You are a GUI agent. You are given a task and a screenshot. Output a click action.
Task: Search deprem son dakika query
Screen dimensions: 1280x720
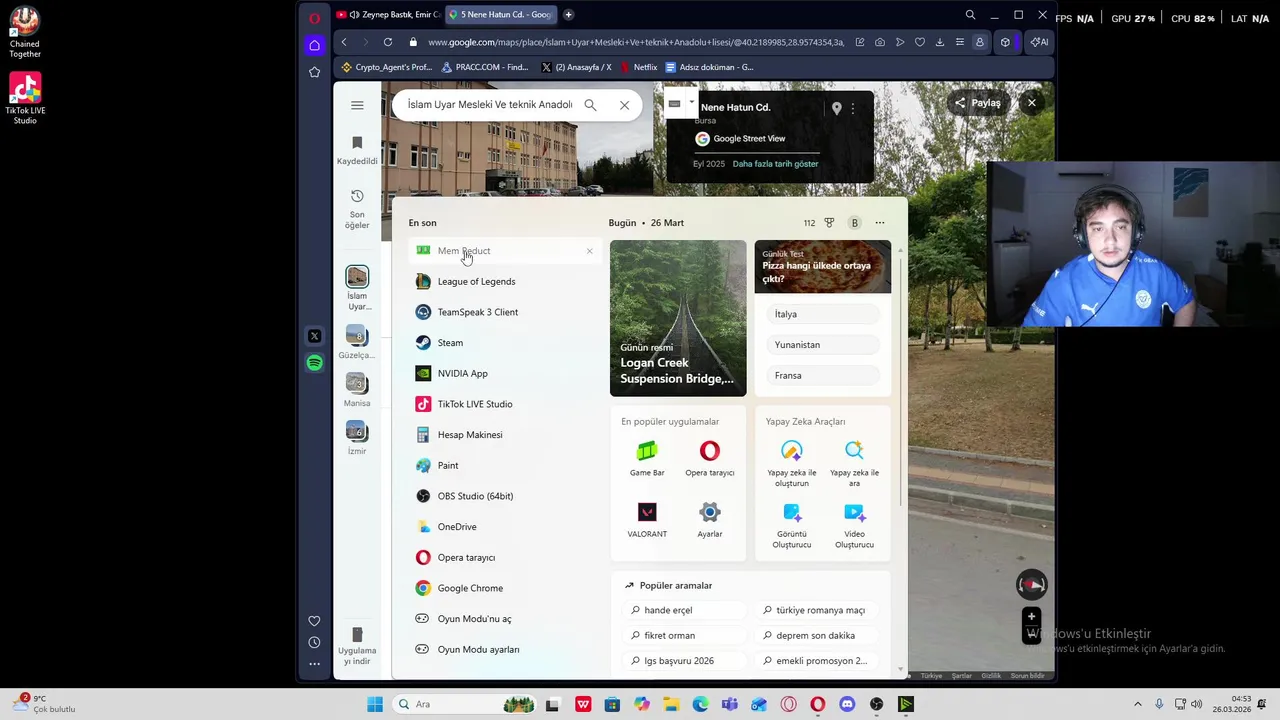click(819, 636)
